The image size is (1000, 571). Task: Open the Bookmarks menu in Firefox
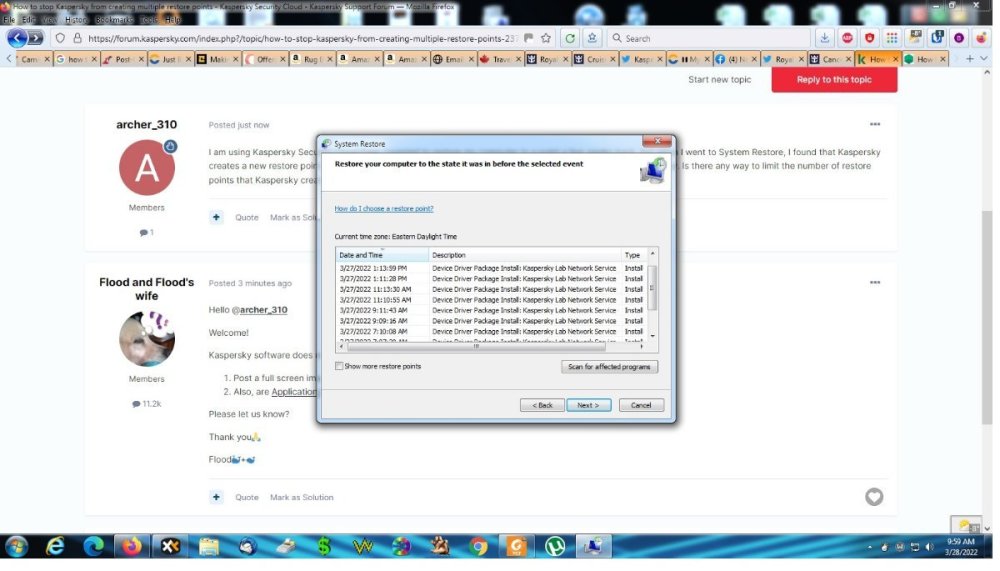pos(114,20)
